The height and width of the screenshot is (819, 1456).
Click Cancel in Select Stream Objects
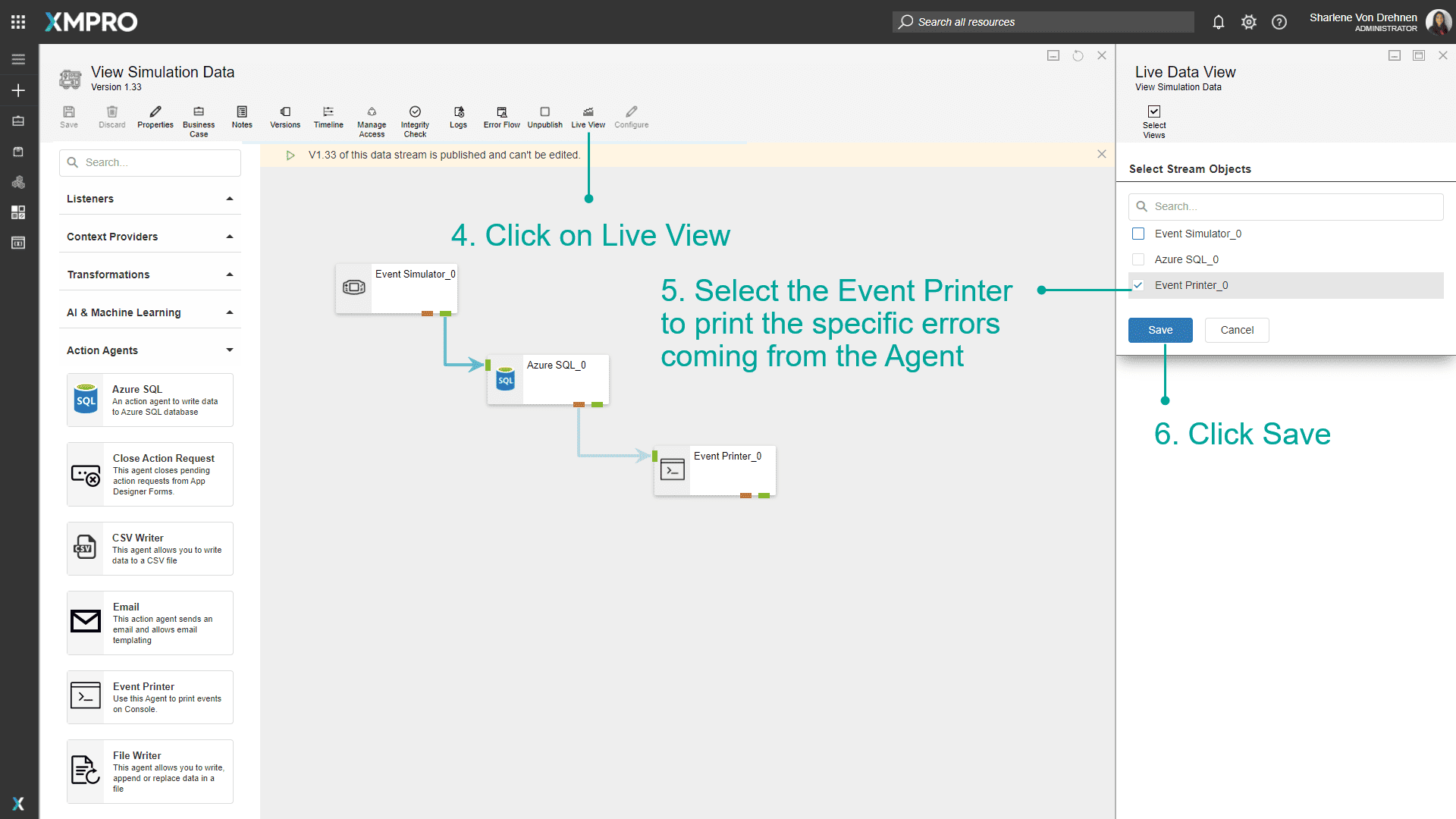(1237, 330)
